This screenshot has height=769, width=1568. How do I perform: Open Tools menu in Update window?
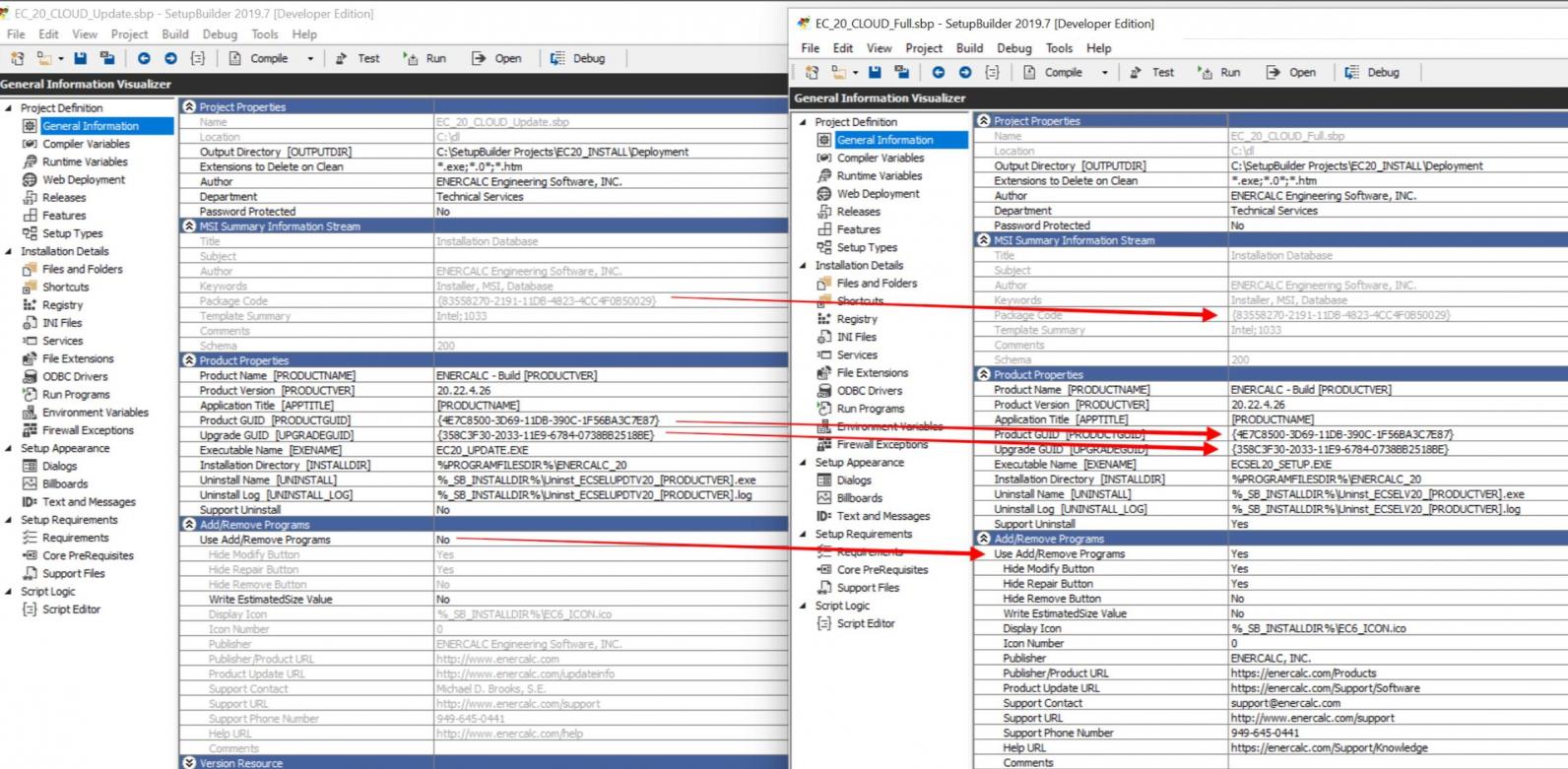265,33
